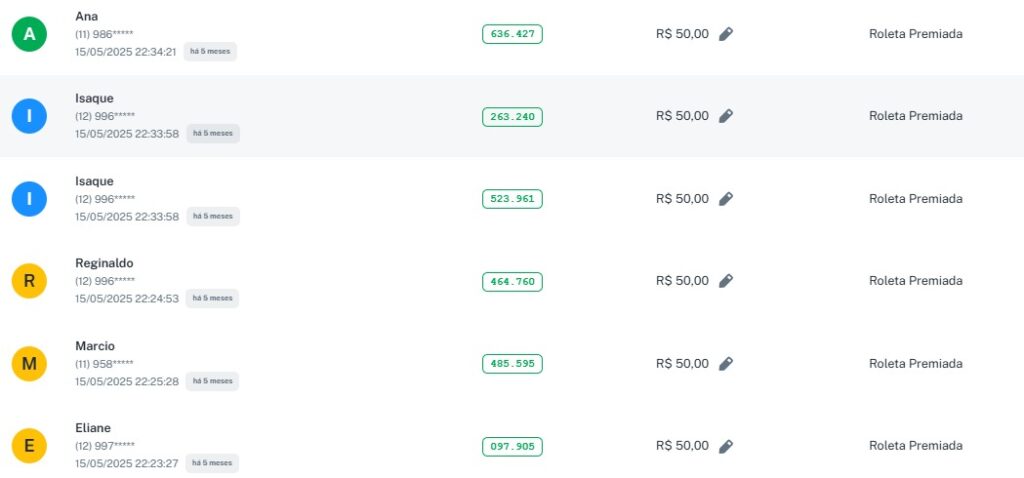This screenshot has height=478, width=1024.
Task: Click Eliane's yellow "E" avatar
Action: pyautogui.click(x=29, y=446)
